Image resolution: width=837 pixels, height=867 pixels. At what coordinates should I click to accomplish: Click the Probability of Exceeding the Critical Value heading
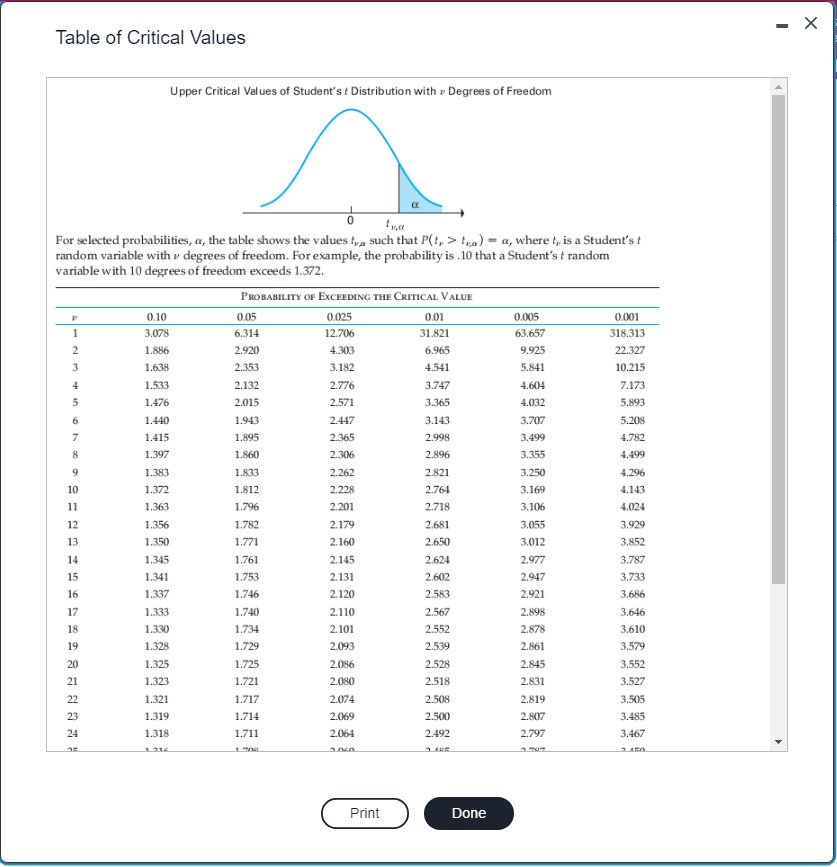[x=357, y=296]
